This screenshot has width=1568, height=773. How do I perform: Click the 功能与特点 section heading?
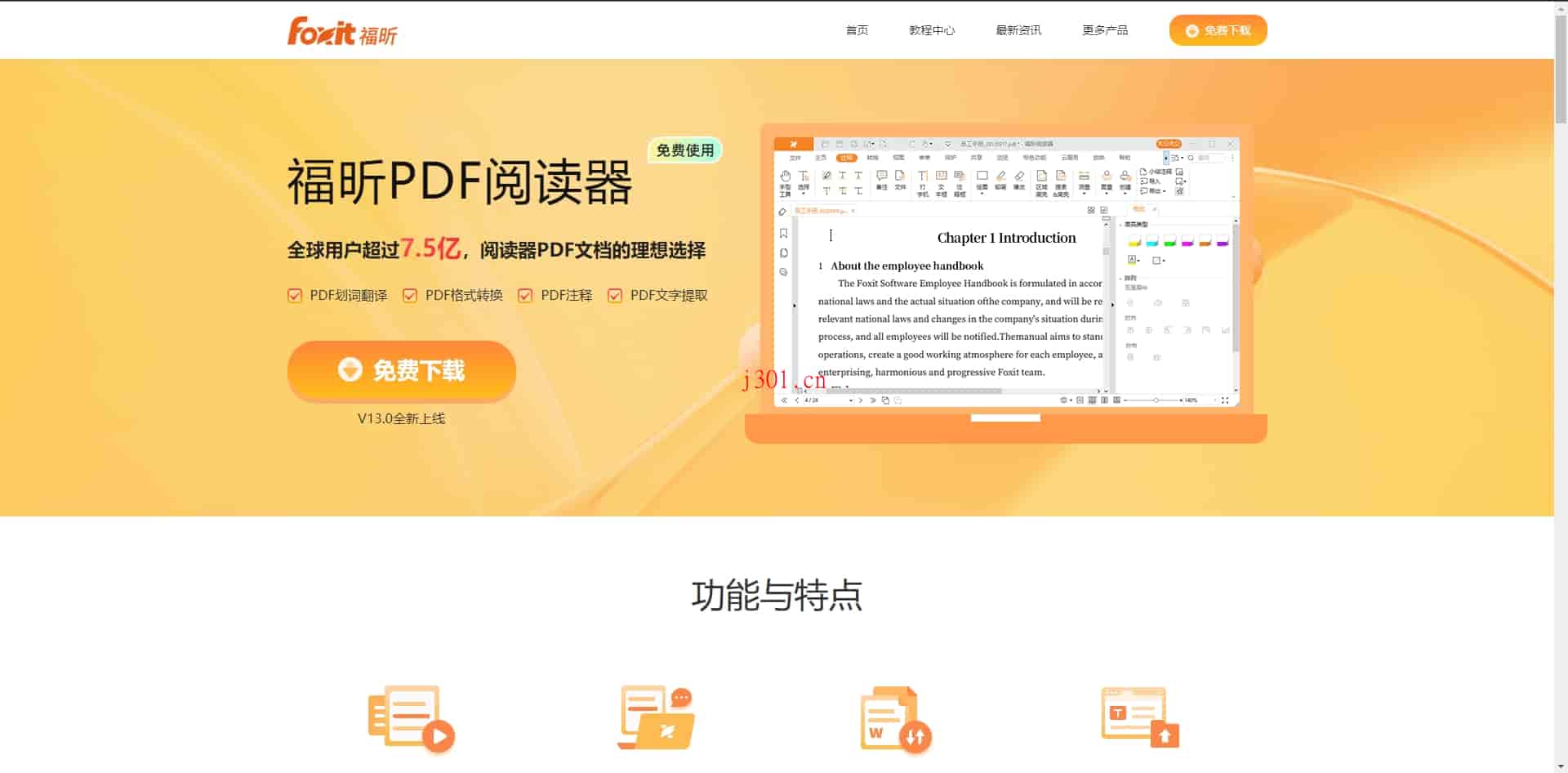[x=777, y=596]
